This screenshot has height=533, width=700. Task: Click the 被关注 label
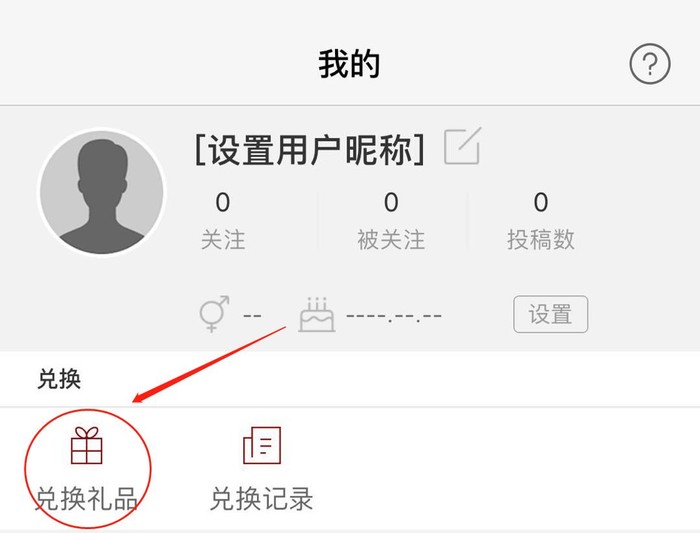(391, 240)
